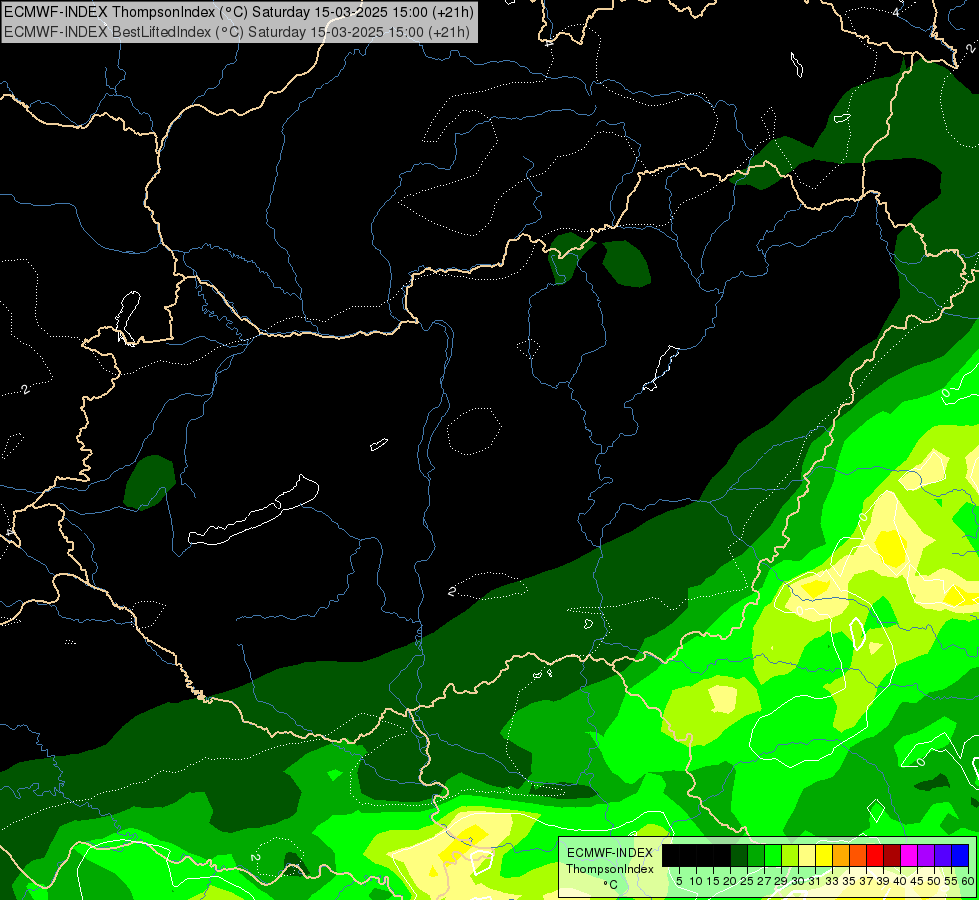Click the legend tick value '25'
979x900 pixels.
747,881
